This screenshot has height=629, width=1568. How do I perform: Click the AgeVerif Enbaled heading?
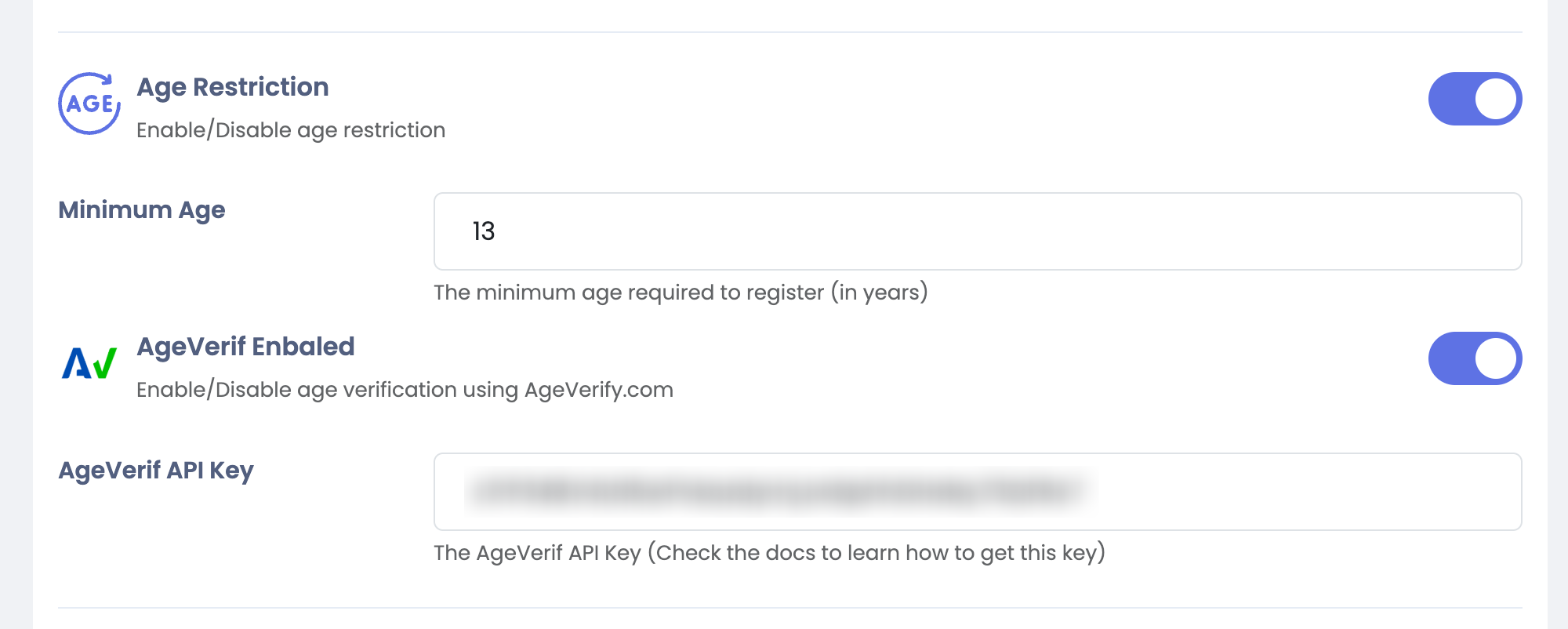point(245,347)
